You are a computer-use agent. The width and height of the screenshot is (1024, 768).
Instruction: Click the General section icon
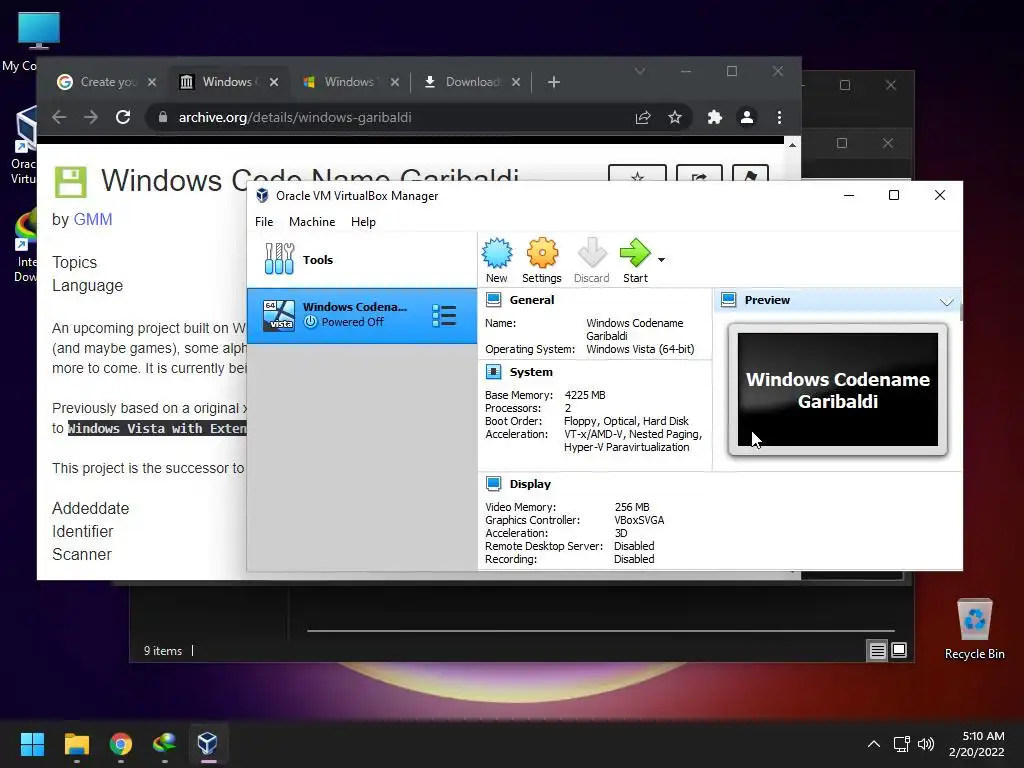tap(494, 300)
